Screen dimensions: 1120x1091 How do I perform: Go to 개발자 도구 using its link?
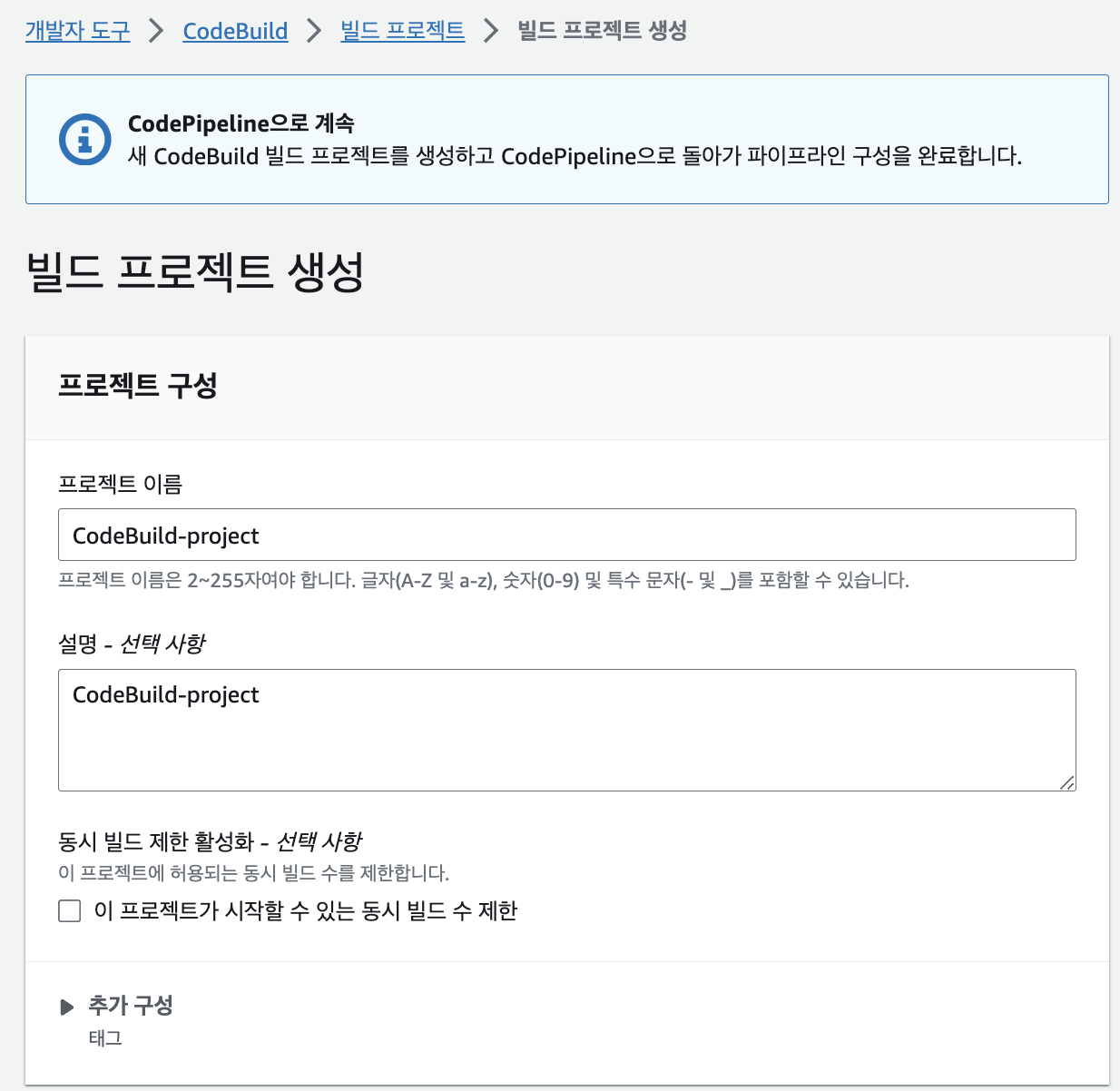click(77, 30)
